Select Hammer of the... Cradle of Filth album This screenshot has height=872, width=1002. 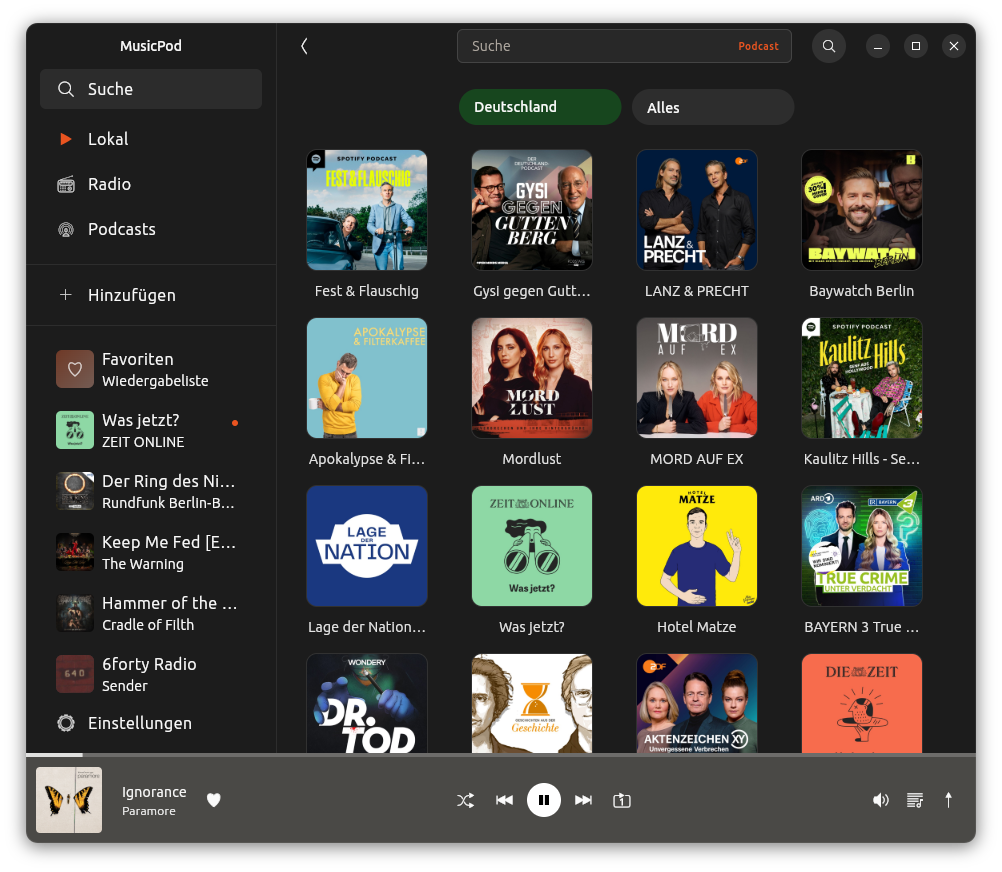(x=151, y=613)
